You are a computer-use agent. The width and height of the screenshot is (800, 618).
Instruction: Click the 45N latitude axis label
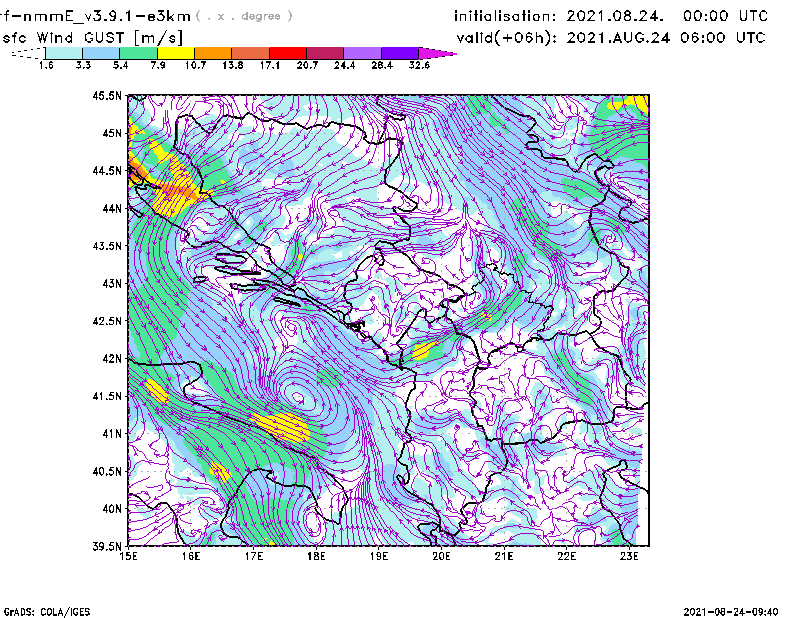112,133
